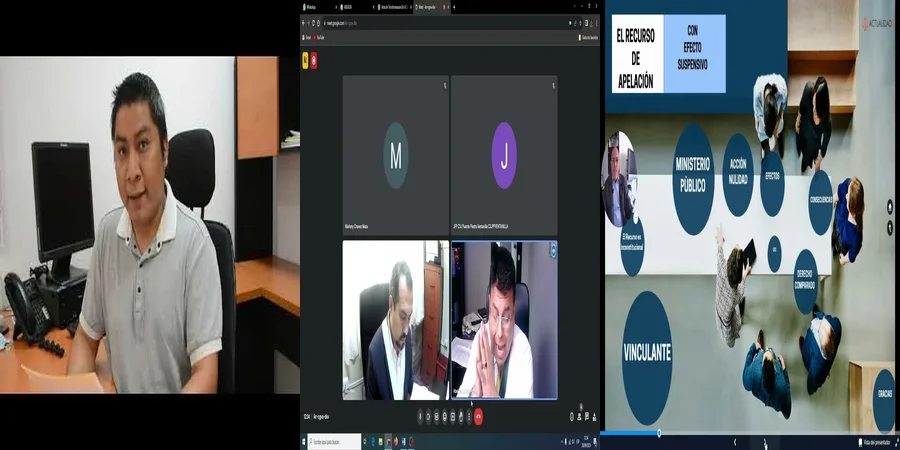Image resolution: width=900 pixels, height=450 pixels.
Task: Select participant tile with purple J avatar
Action: pos(504,155)
